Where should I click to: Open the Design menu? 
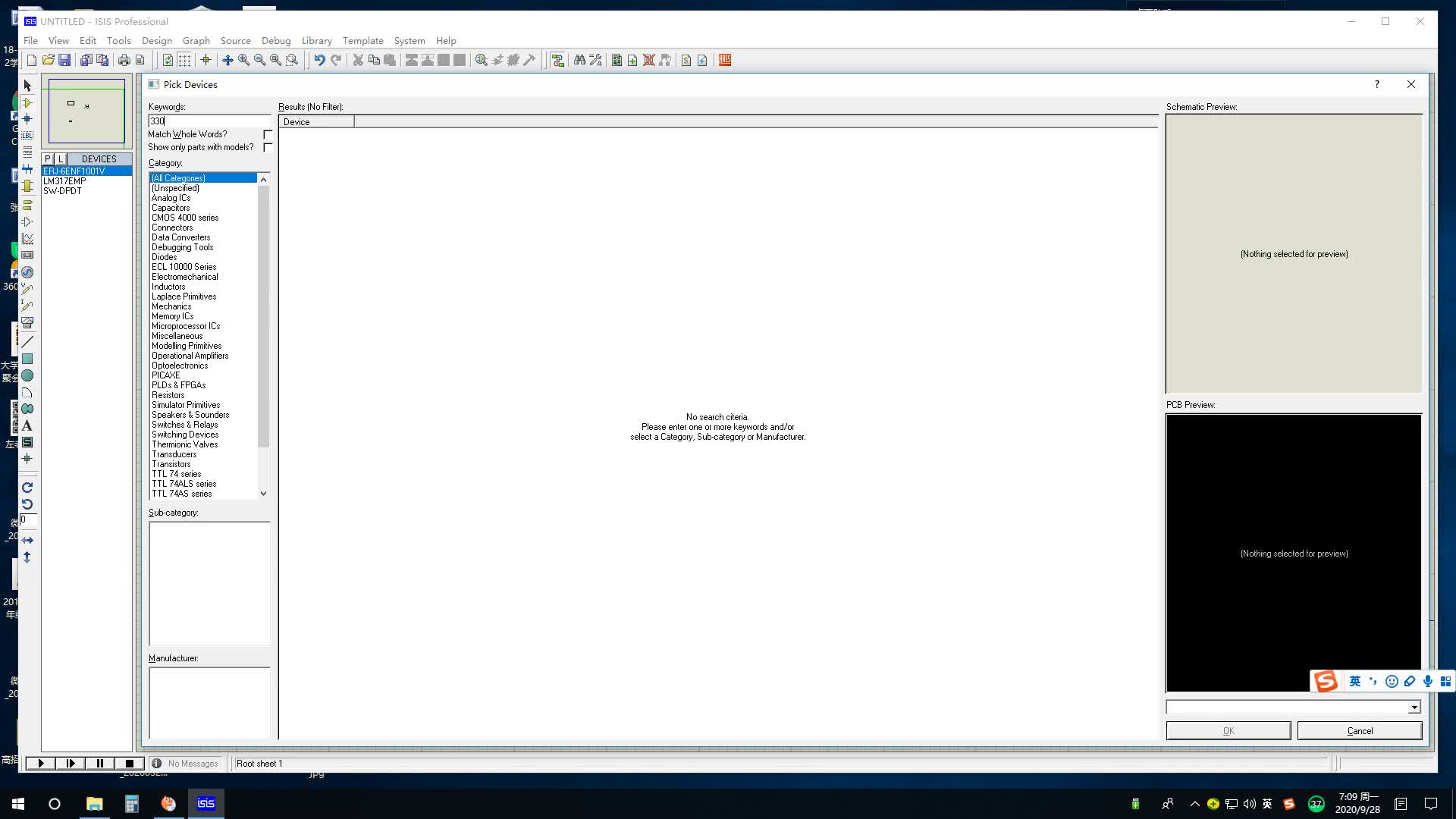pos(156,40)
